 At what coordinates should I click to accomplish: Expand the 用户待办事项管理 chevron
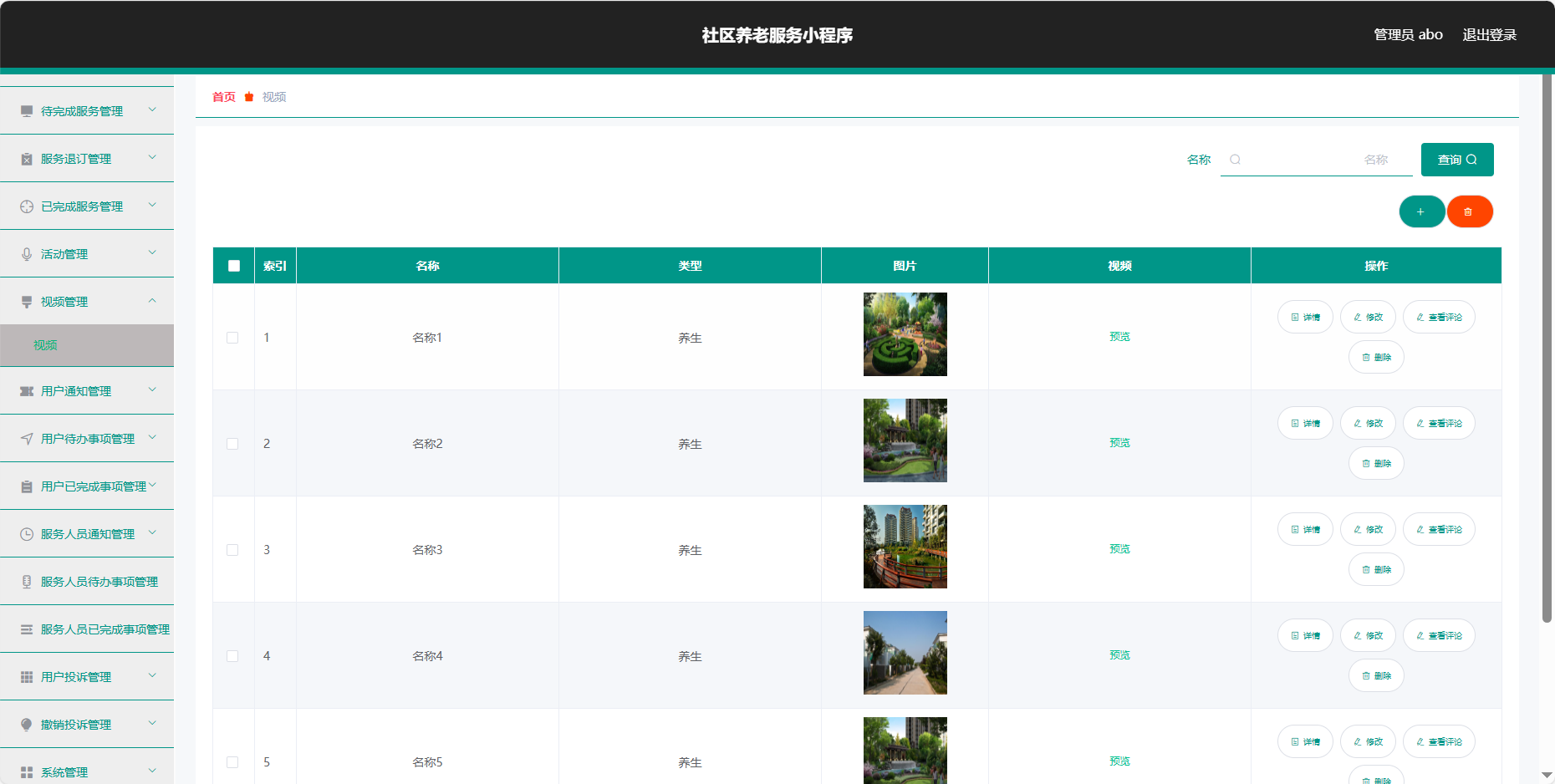click(x=152, y=437)
